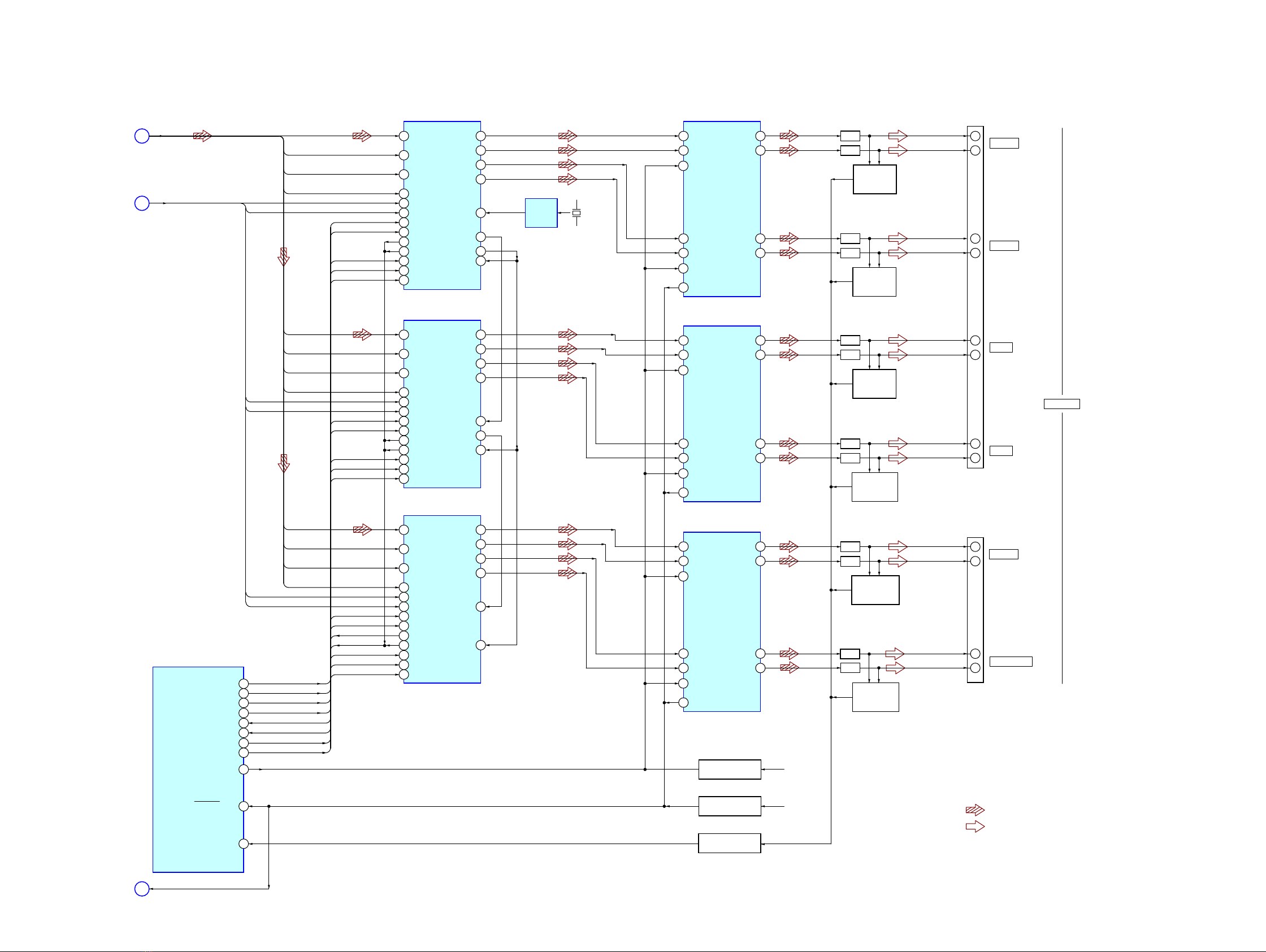Click the crystal resonator symbol

coord(576,213)
